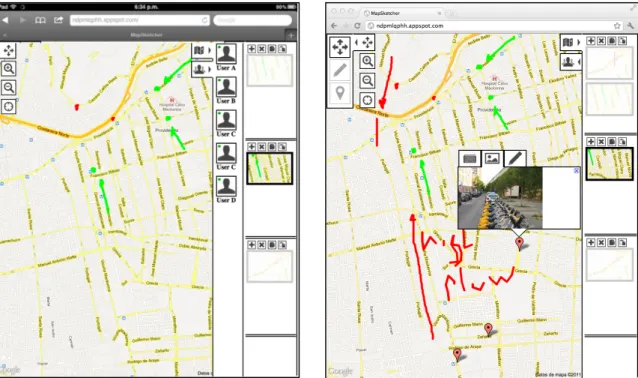The width and height of the screenshot is (638, 378).
Task: Copy sketch in Chrome first panel
Action: point(612,41)
